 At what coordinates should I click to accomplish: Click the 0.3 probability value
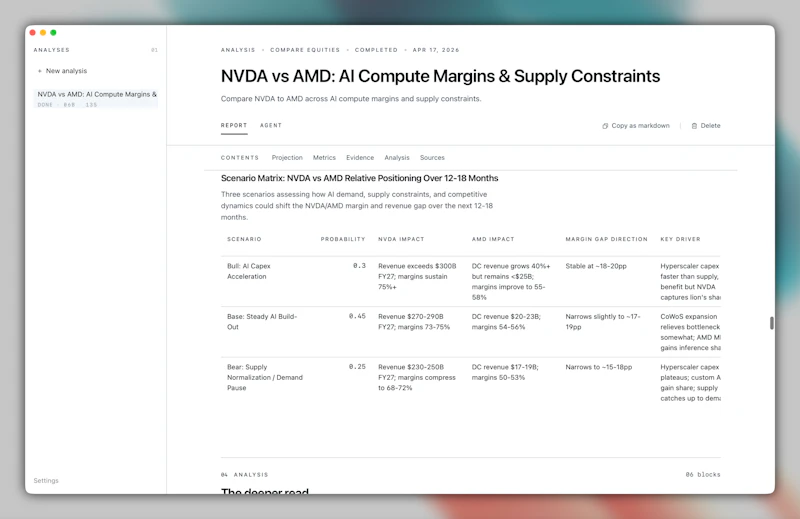coord(359,266)
